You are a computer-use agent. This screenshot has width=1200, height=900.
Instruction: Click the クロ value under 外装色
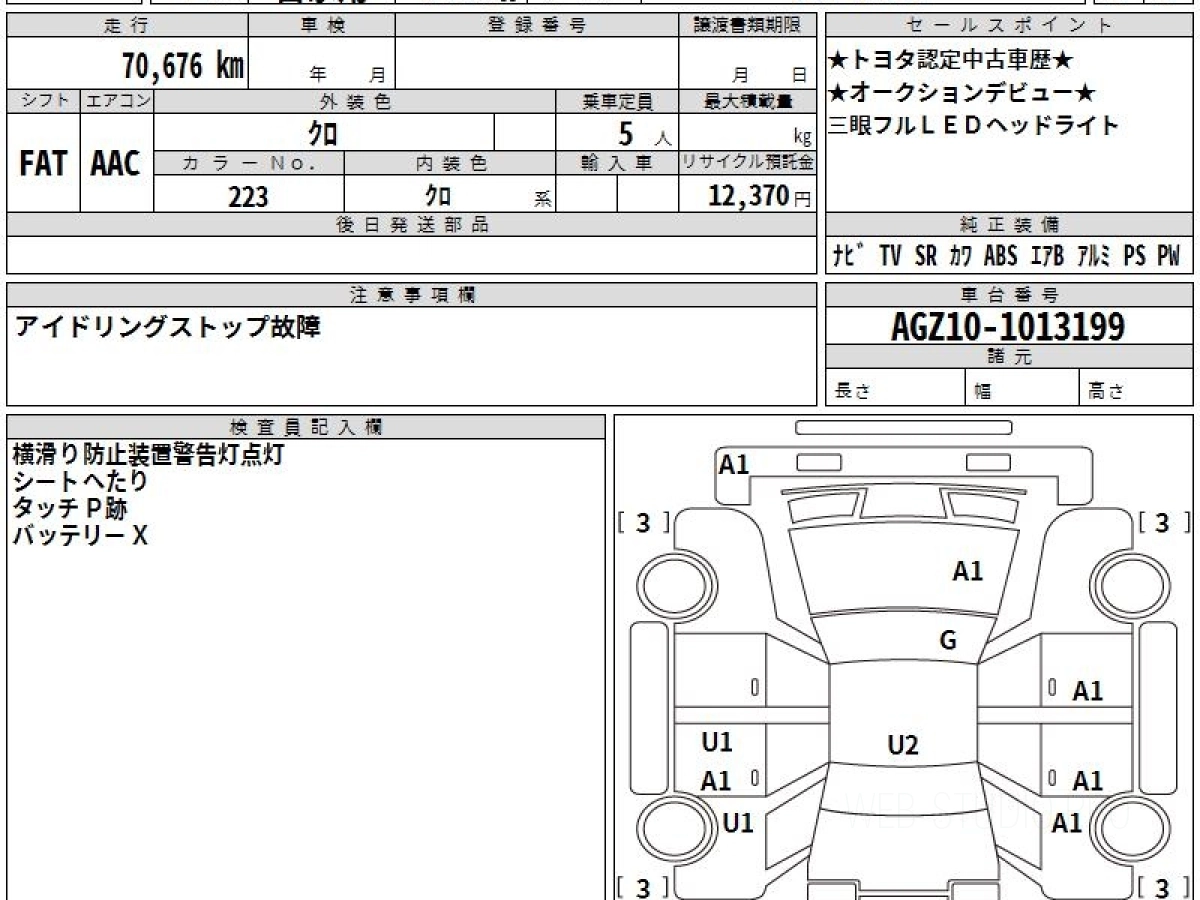[x=323, y=132]
